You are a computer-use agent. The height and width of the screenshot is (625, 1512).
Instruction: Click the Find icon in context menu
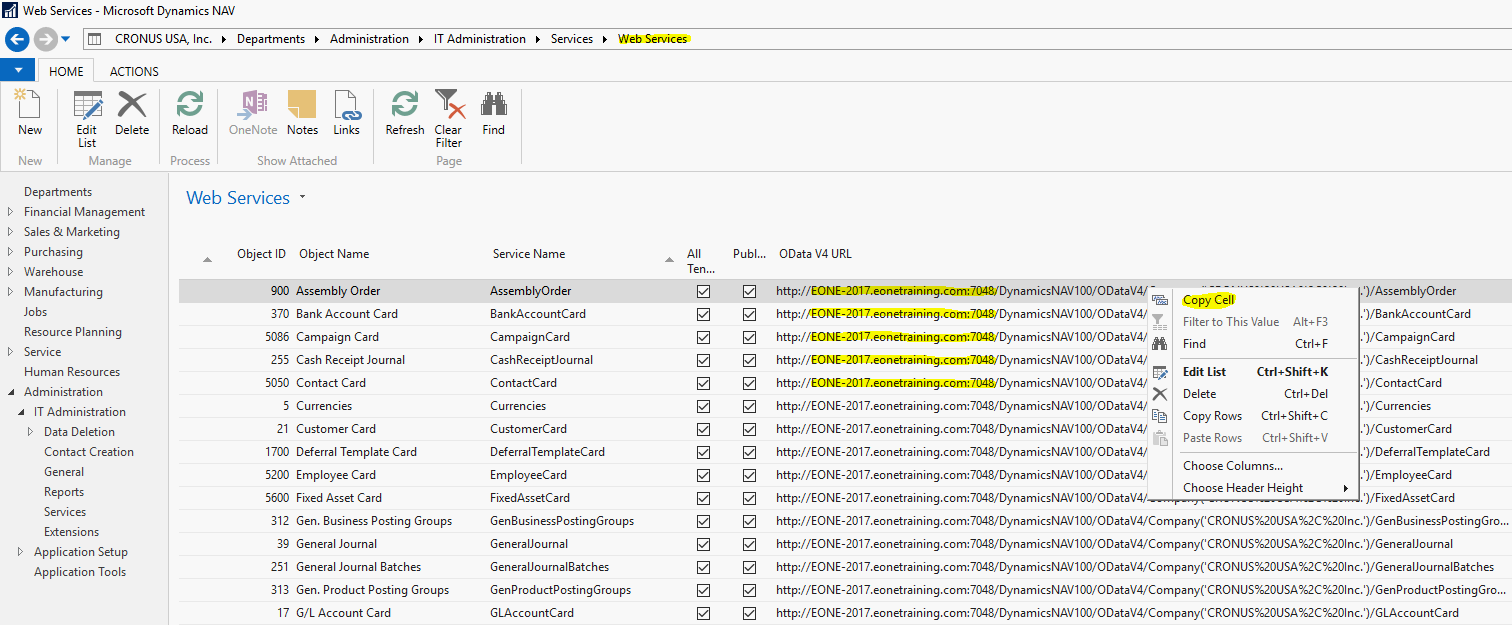pos(1160,344)
